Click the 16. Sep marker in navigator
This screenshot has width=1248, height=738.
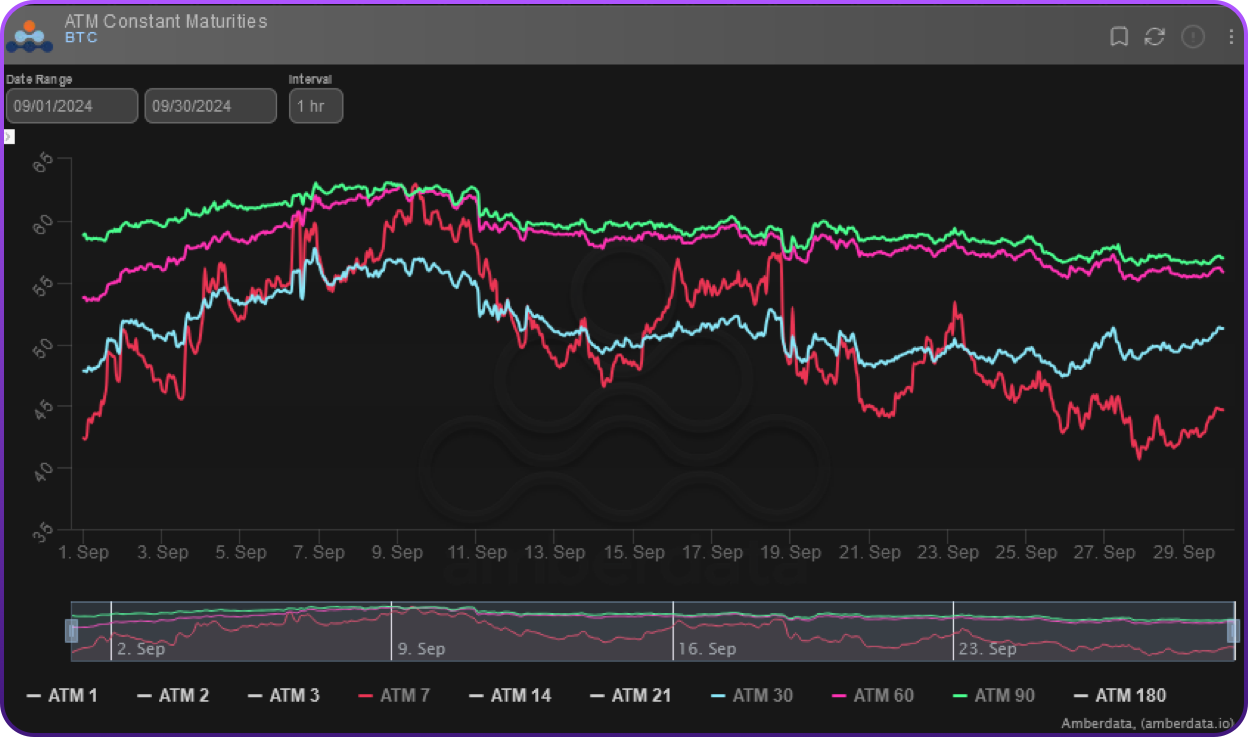[707, 649]
